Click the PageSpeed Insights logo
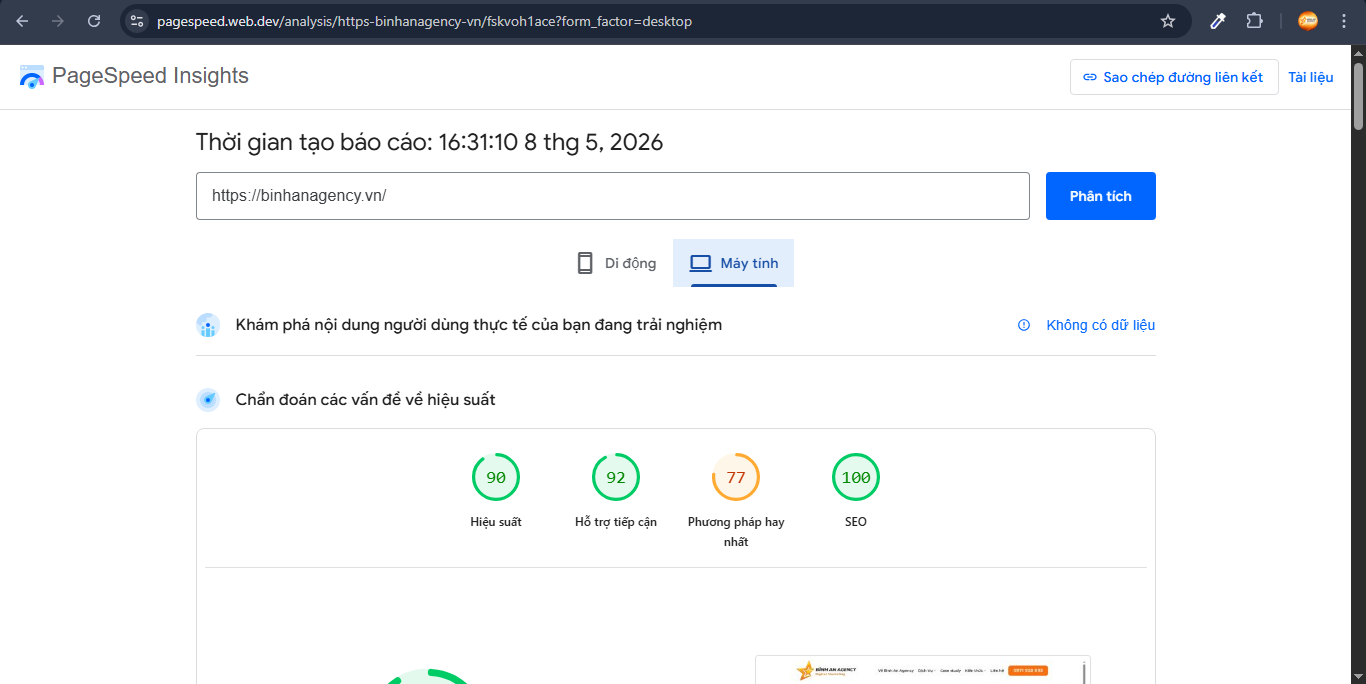Screen dimensions: 1366x684 click(x=32, y=77)
